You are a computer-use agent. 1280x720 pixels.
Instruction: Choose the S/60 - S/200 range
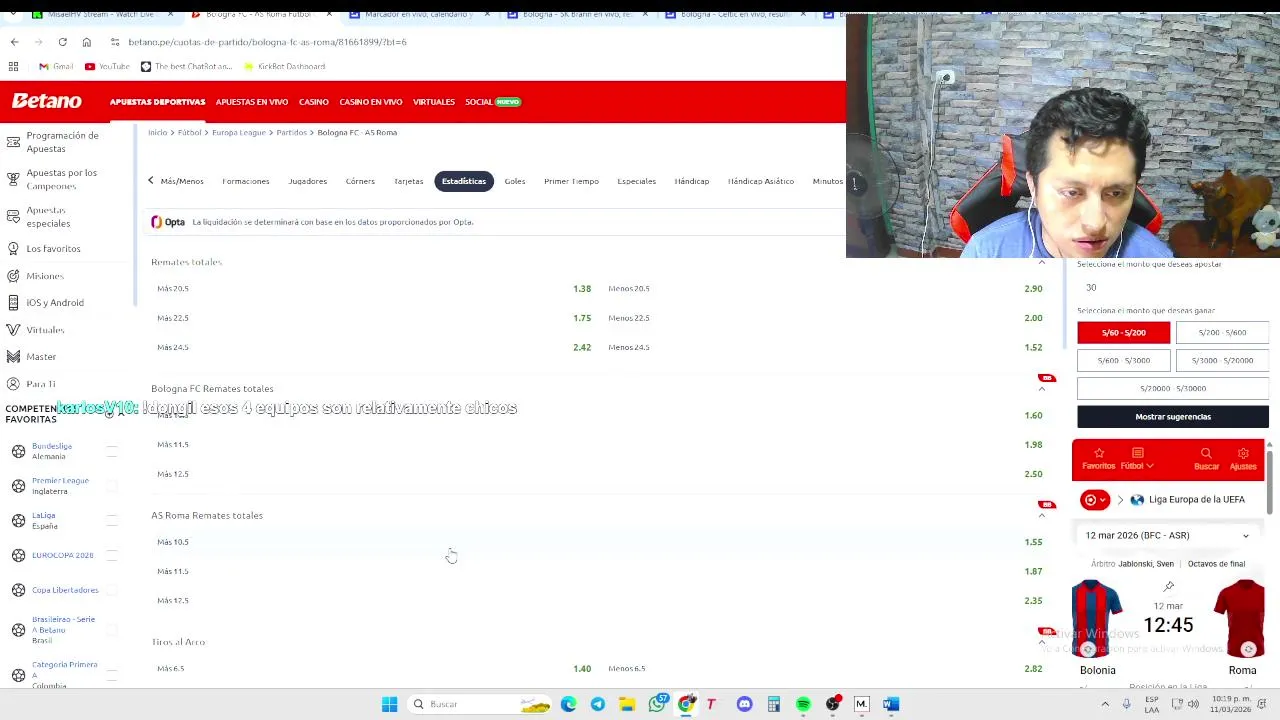point(1124,332)
